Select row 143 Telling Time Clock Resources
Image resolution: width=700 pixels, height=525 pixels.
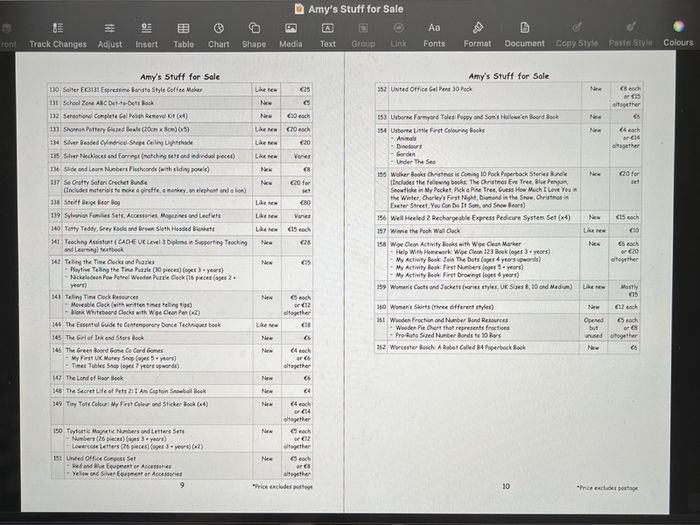pos(180,304)
